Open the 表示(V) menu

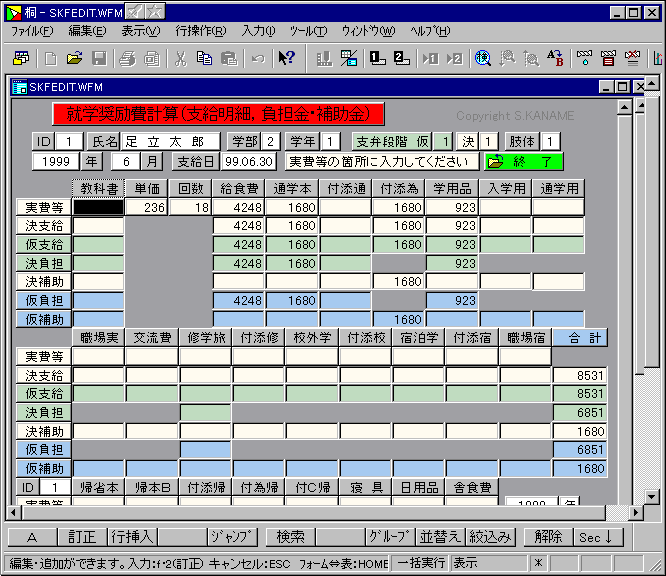point(140,32)
